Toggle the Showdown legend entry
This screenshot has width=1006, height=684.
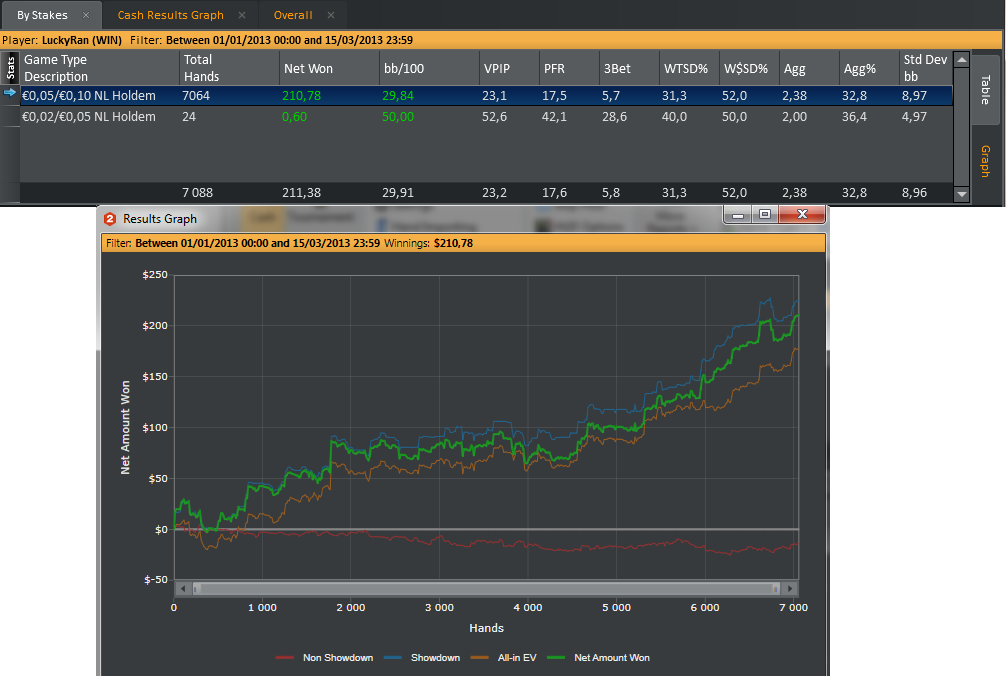[422, 658]
